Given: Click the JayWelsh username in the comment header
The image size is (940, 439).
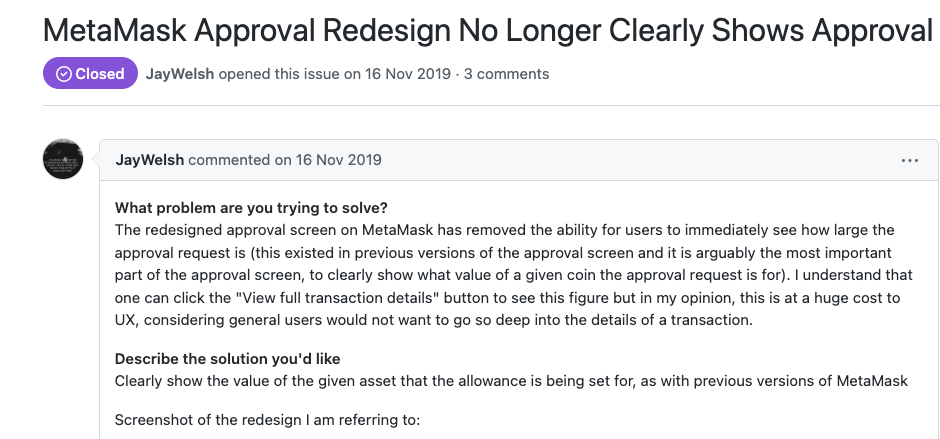Looking at the screenshot, I should 150,160.
